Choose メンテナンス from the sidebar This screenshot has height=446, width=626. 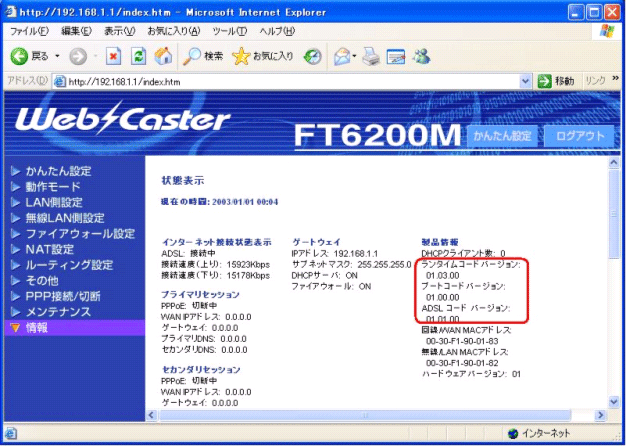tap(58, 313)
